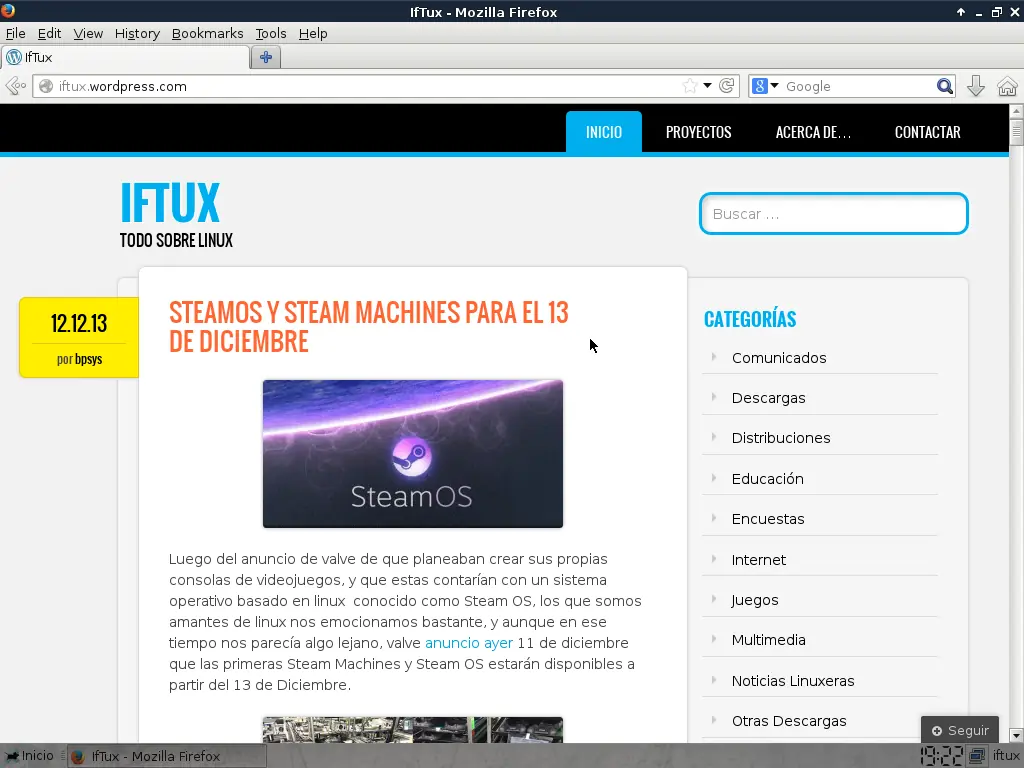Viewport: 1024px width, 768px height.
Task: Open the Encuestas category
Action: coord(768,519)
